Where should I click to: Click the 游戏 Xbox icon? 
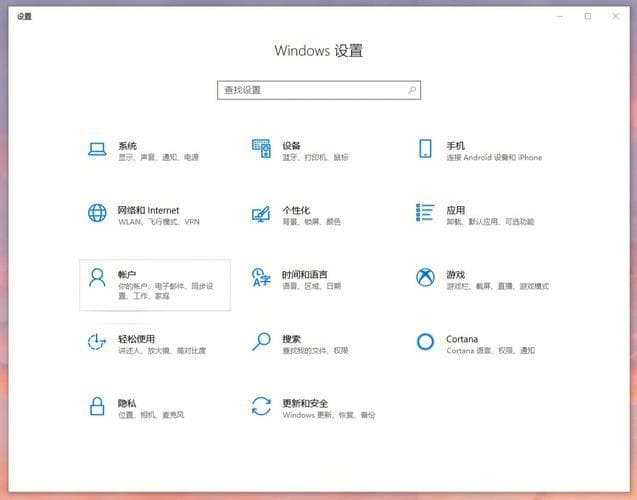[x=425, y=277]
